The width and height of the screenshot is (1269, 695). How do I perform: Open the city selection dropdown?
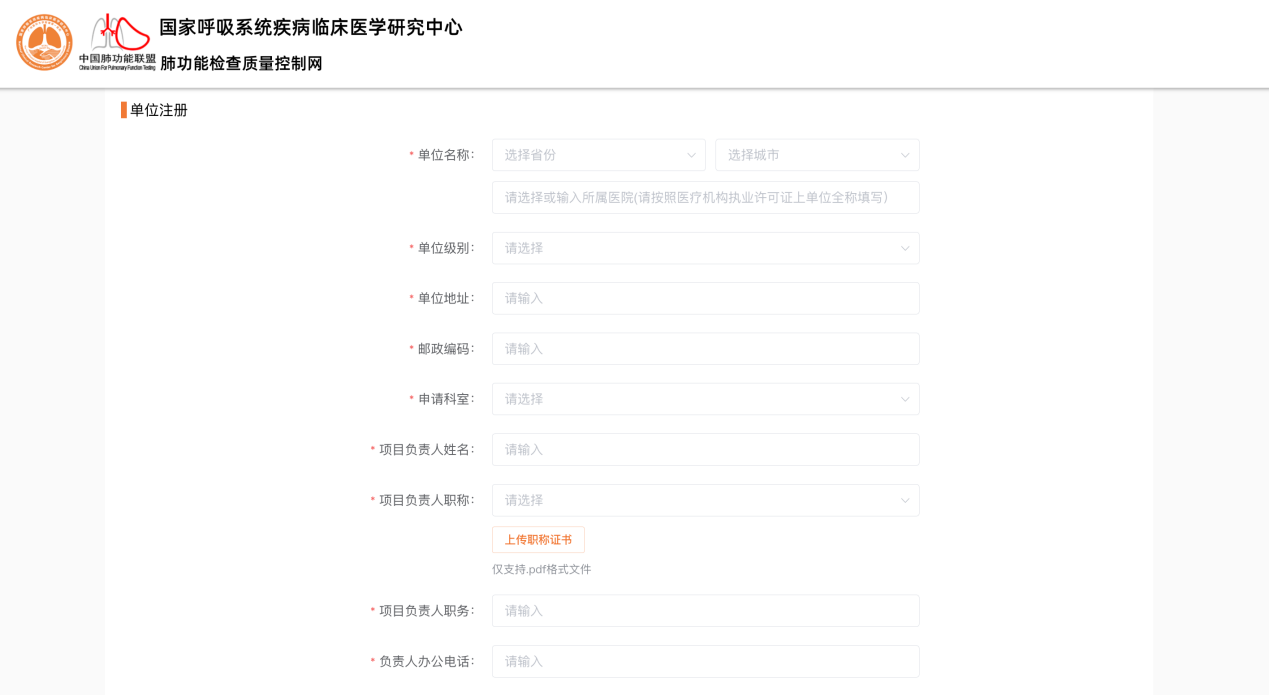coord(816,155)
